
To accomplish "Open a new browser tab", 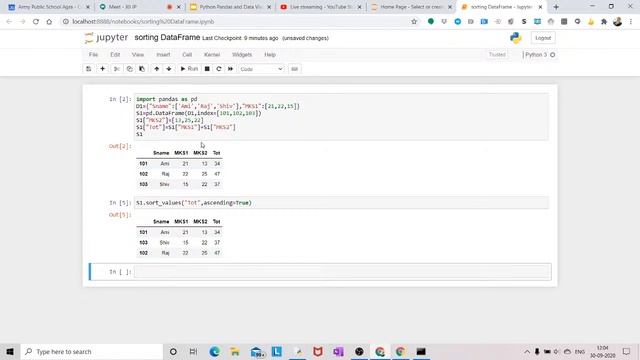I will click(556, 7).
